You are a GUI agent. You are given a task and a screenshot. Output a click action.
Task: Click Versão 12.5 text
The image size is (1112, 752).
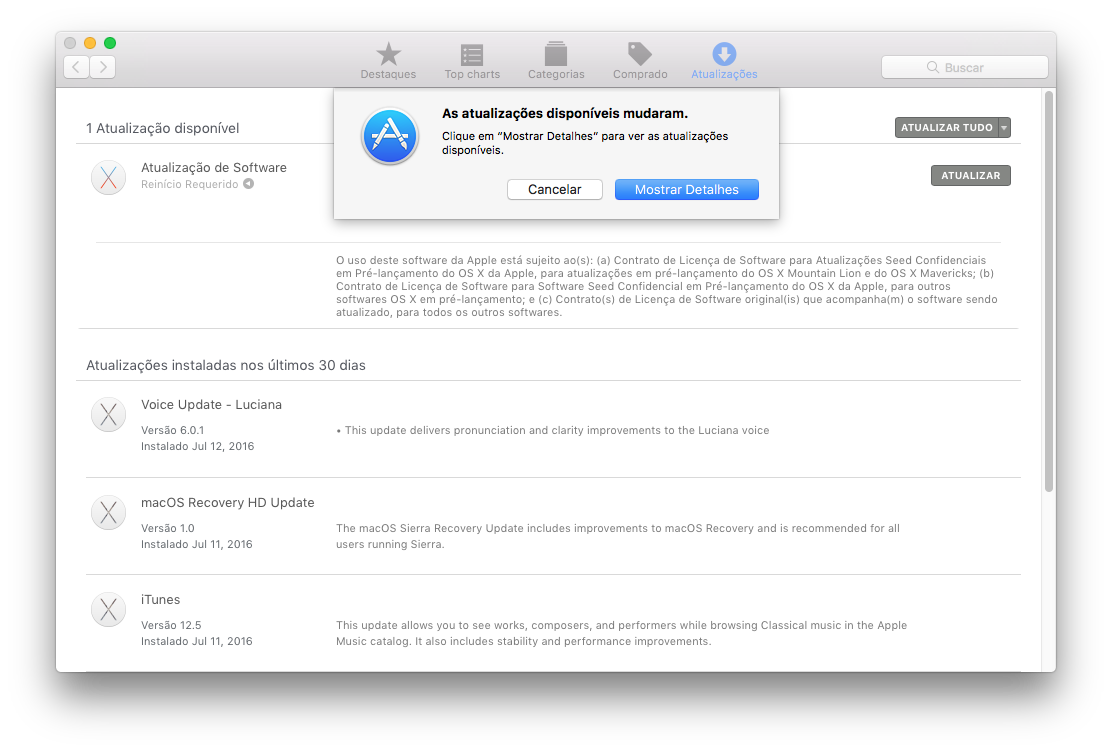[171, 625]
